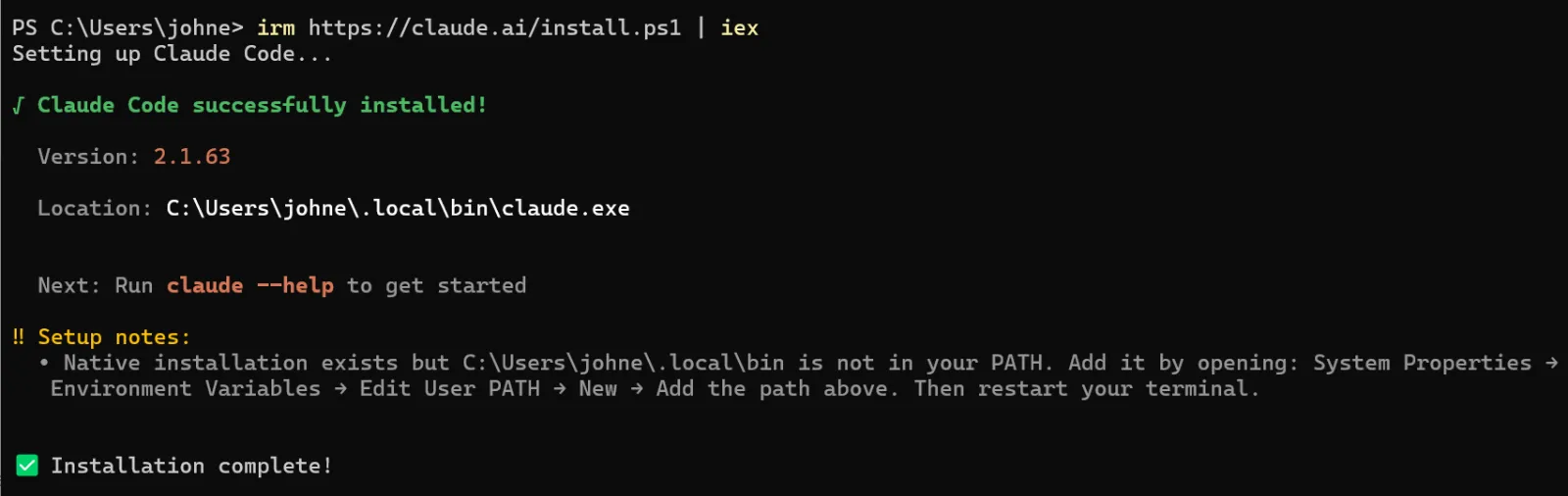Screen dimensions: 1568x496
Task: Click the green check mark before Claude Code
Action: [19, 105]
